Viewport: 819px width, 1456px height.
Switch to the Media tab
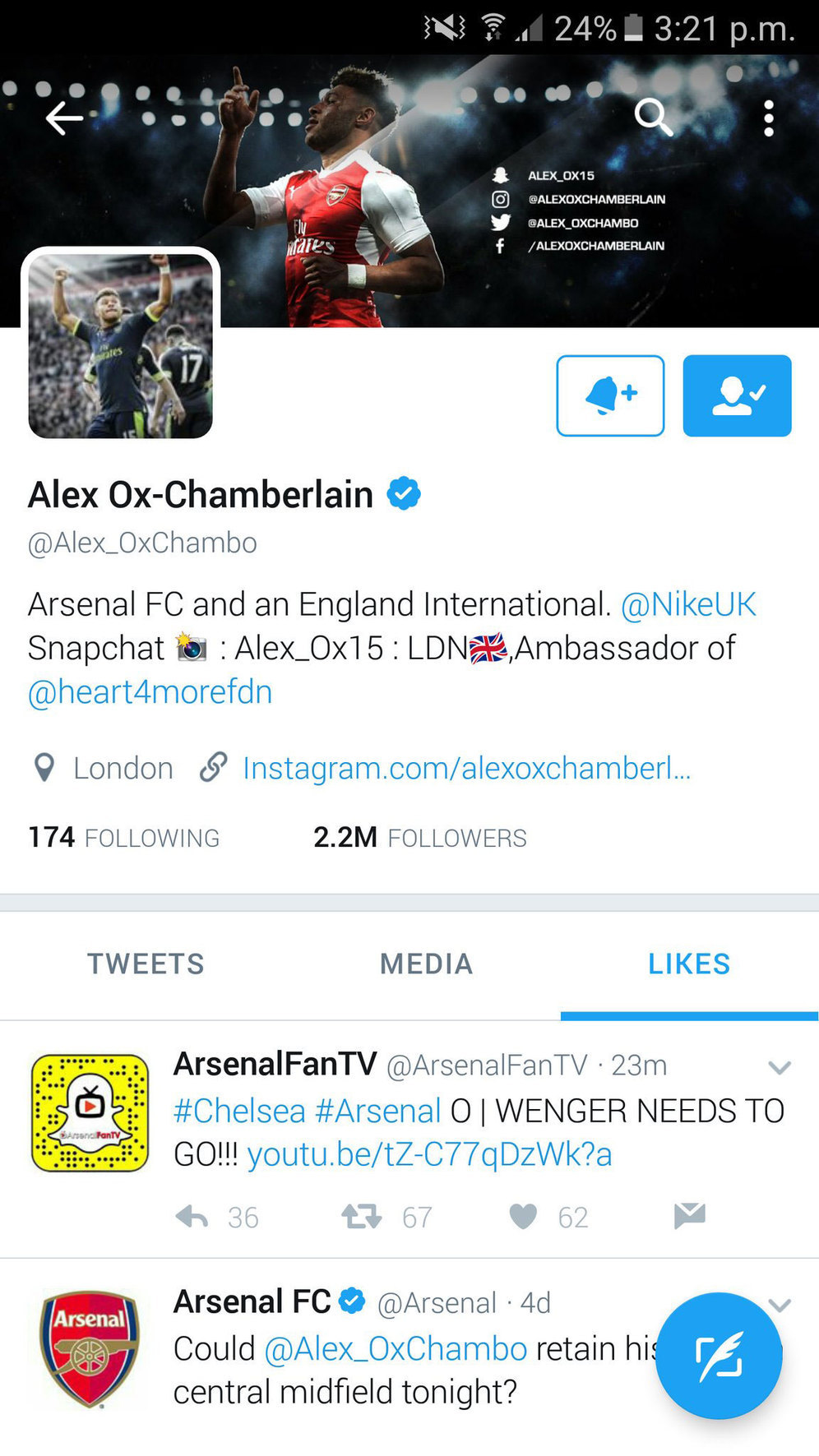click(x=426, y=964)
